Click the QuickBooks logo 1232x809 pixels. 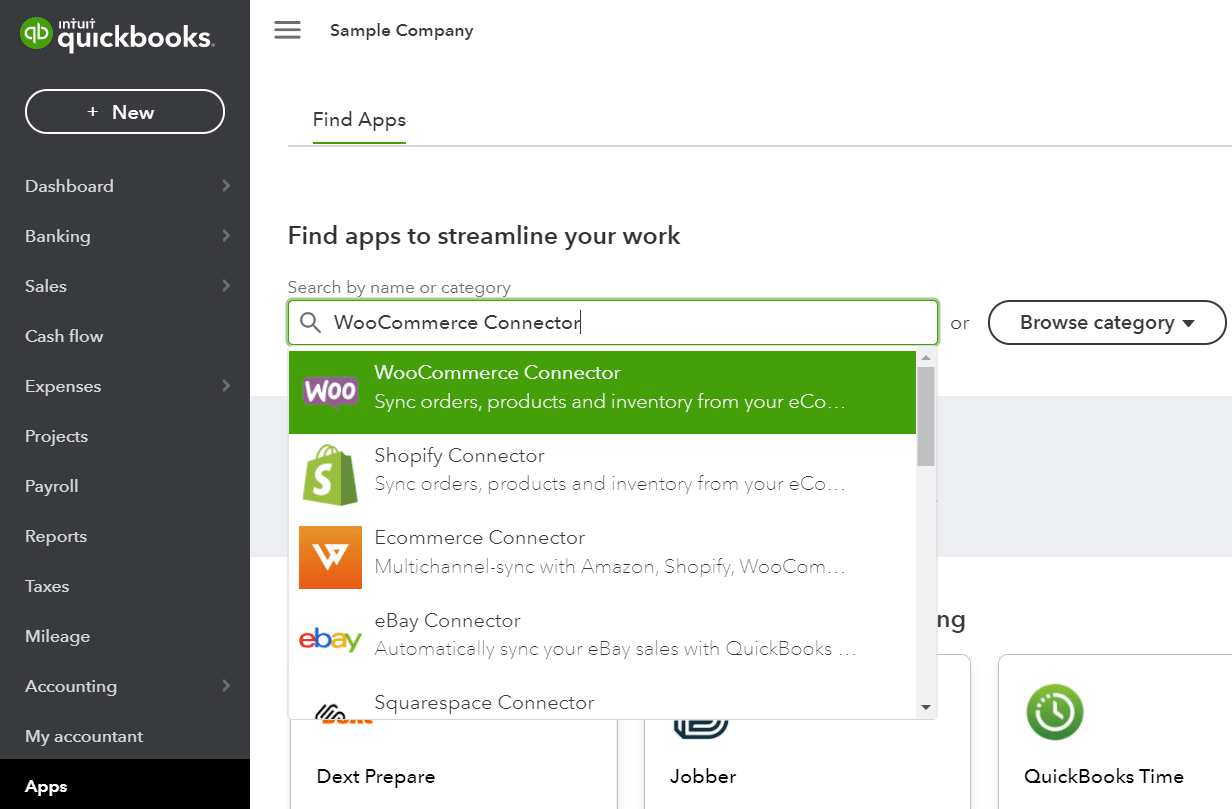coord(116,35)
